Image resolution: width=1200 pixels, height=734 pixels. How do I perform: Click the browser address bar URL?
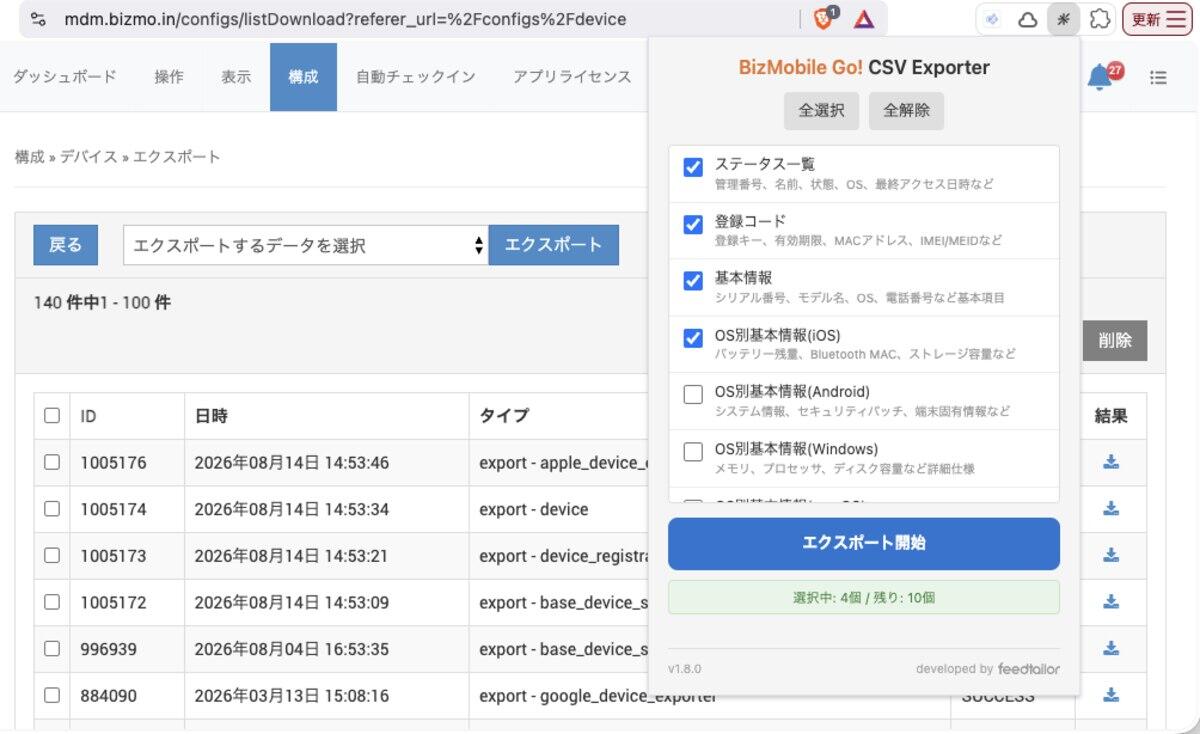[x=346, y=19]
